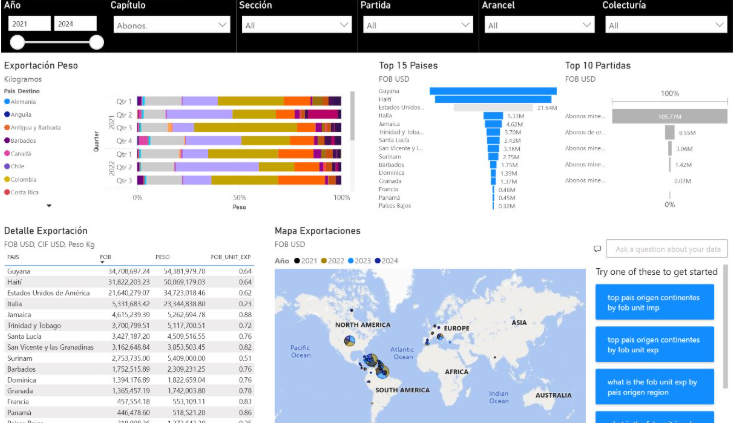This screenshot has width=733, height=423.
Task: Select the 2023 year legend on the map
Action: [x=359, y=261]
